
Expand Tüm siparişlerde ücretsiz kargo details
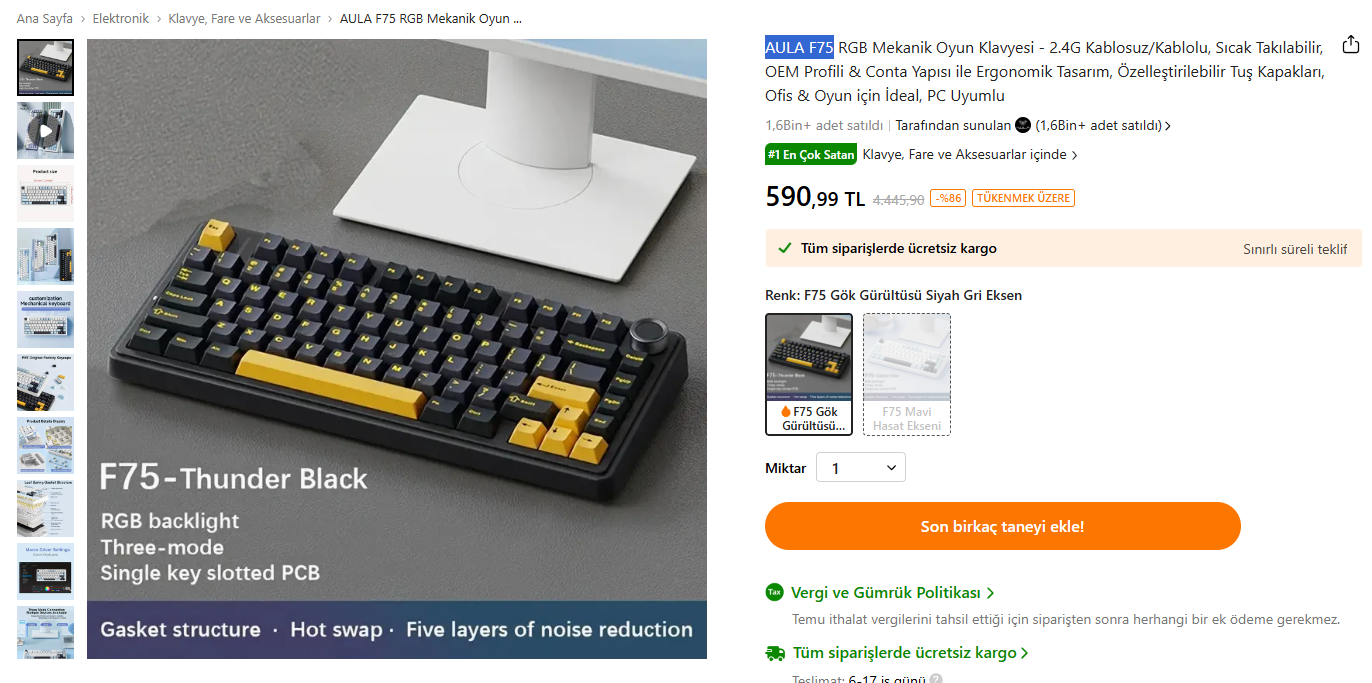tap(911, 653)
